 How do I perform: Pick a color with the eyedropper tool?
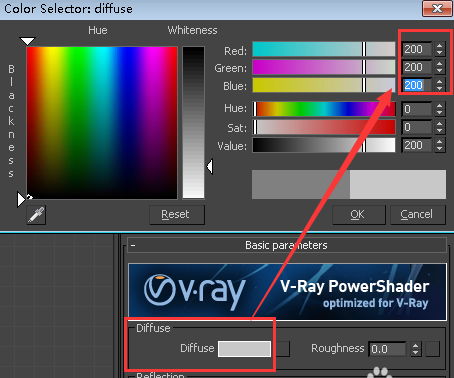pyautogui.click(x=36, y=215)
